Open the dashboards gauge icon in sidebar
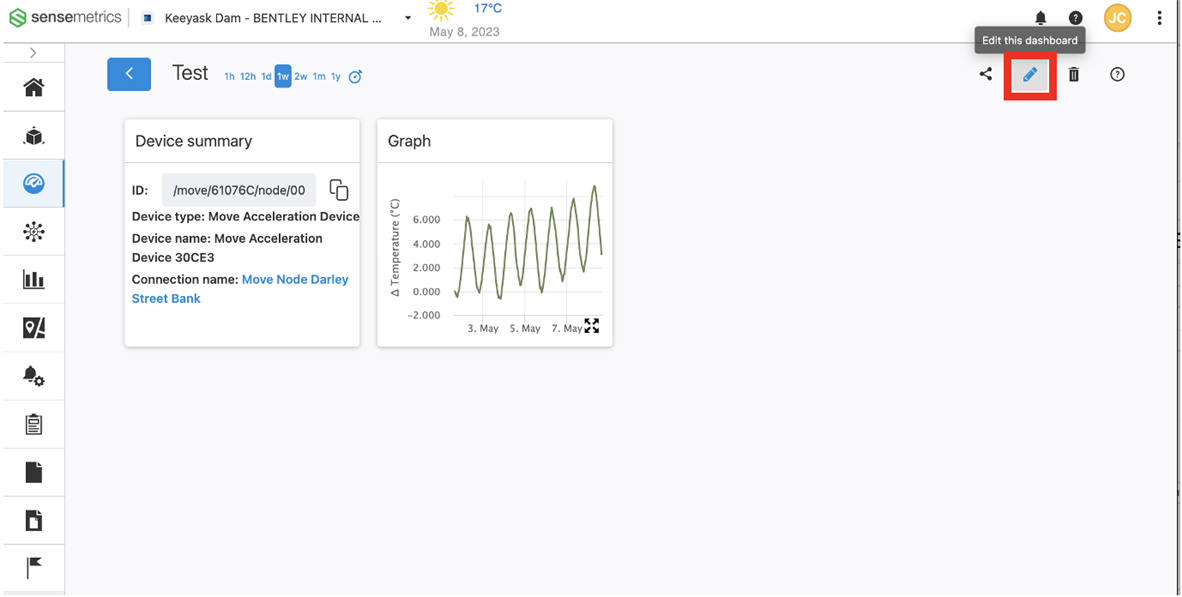This screenshot has width=1182, height=597. point(33,183)
